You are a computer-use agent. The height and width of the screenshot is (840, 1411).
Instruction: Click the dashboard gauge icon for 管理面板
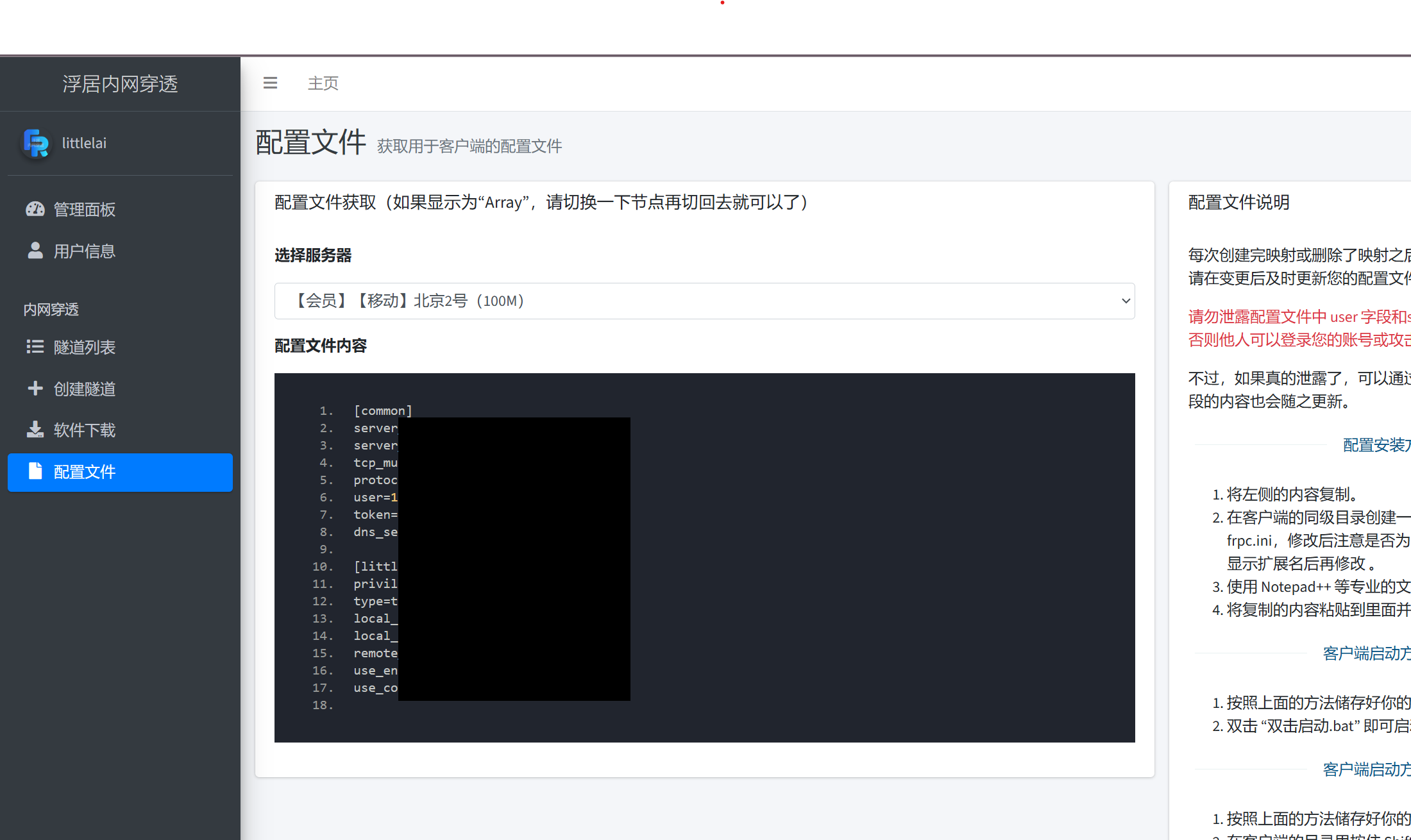[x=35, y=209]
